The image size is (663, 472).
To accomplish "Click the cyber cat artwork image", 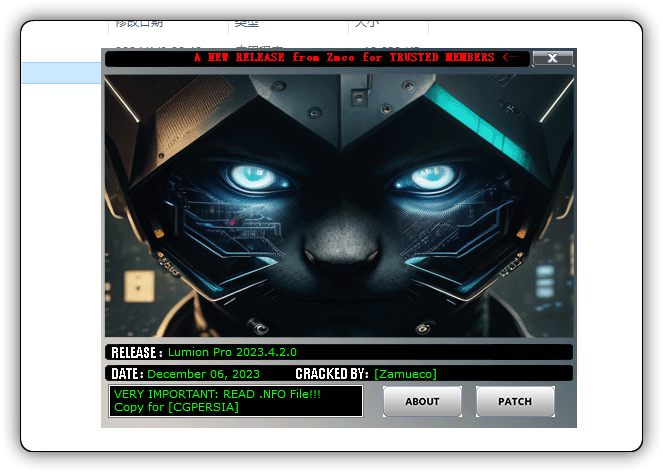I will (x=340, y=206).
